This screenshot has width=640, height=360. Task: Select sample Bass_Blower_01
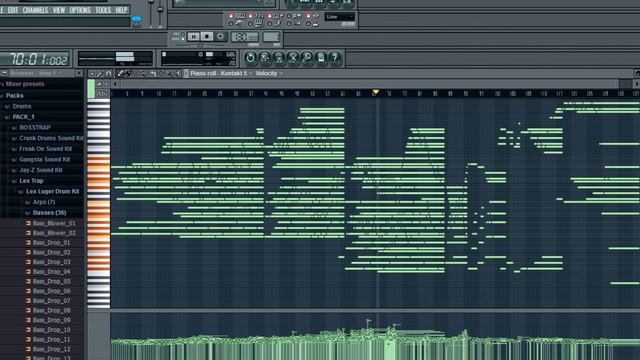(x=54, y=223)
